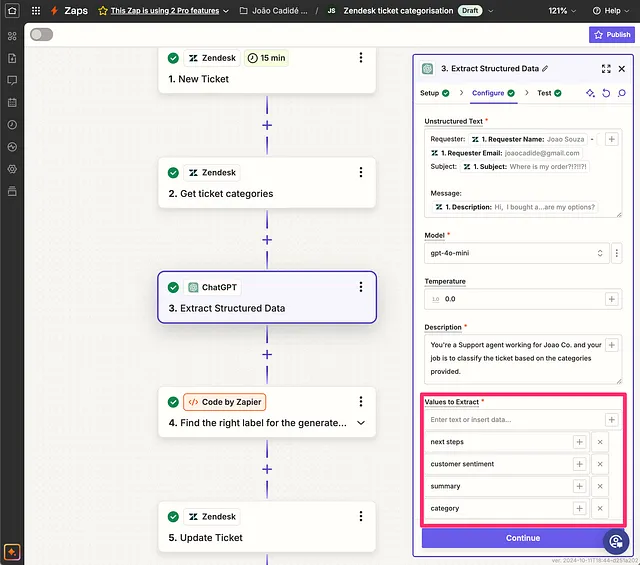The image size is (640, 565).
Task: Open the first left sidebar apps icon
Action: tap(12, 36)
